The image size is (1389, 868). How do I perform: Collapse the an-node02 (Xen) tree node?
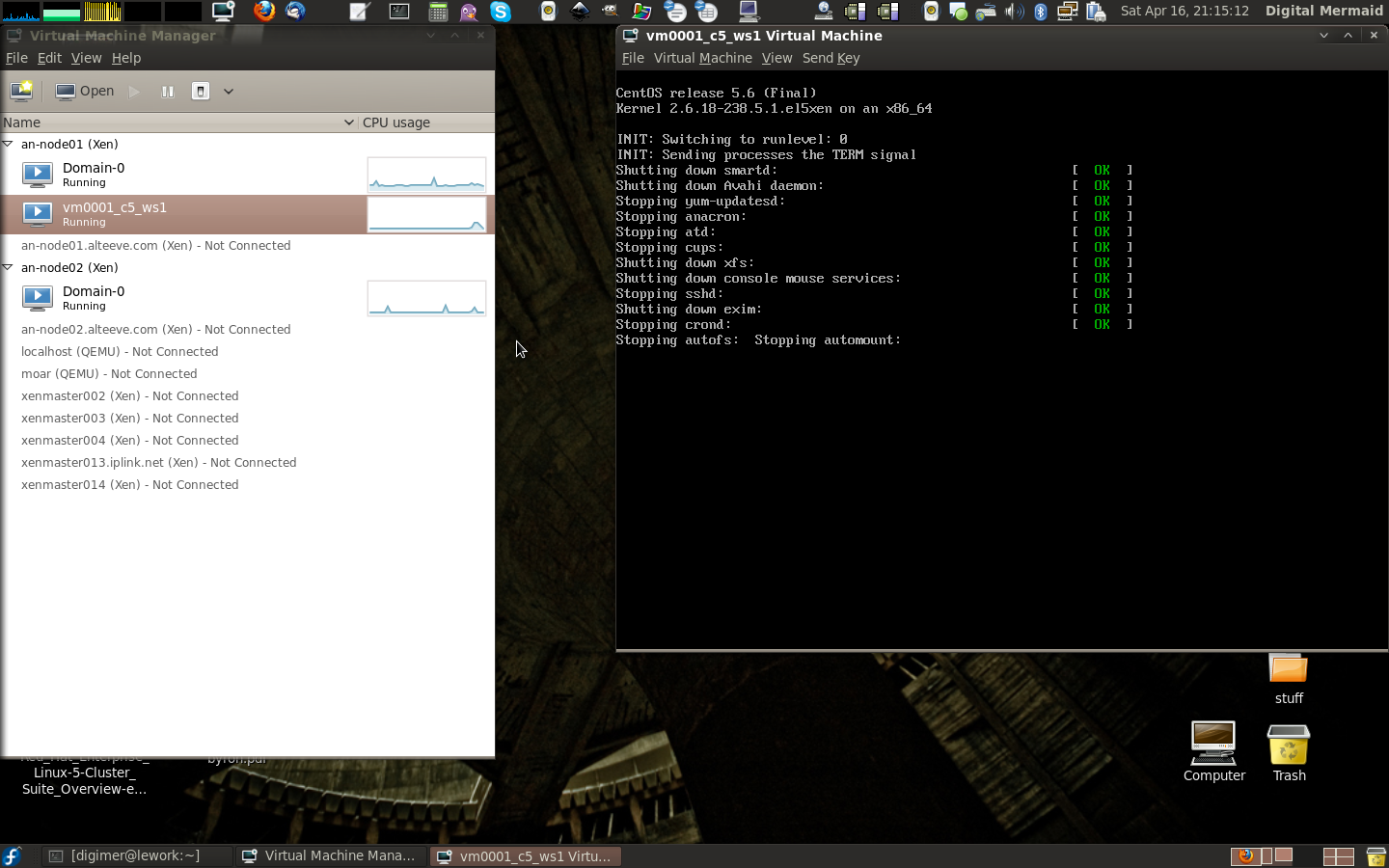pyautogui.click(x=8, y=267)
